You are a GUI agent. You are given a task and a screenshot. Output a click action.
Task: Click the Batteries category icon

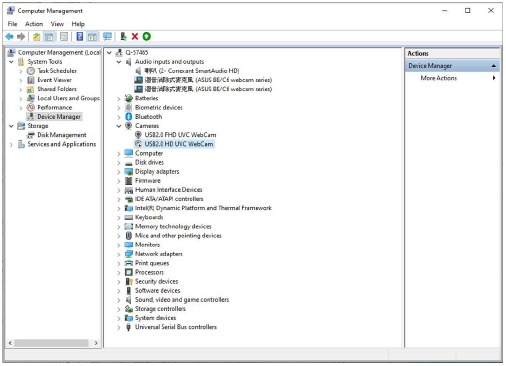[129, 98]
